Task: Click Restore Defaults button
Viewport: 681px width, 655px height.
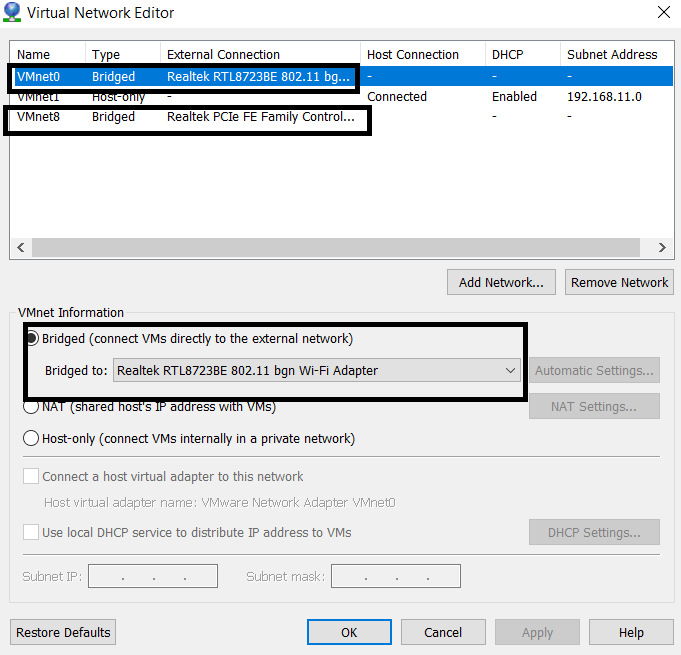Action: point(63,632)
